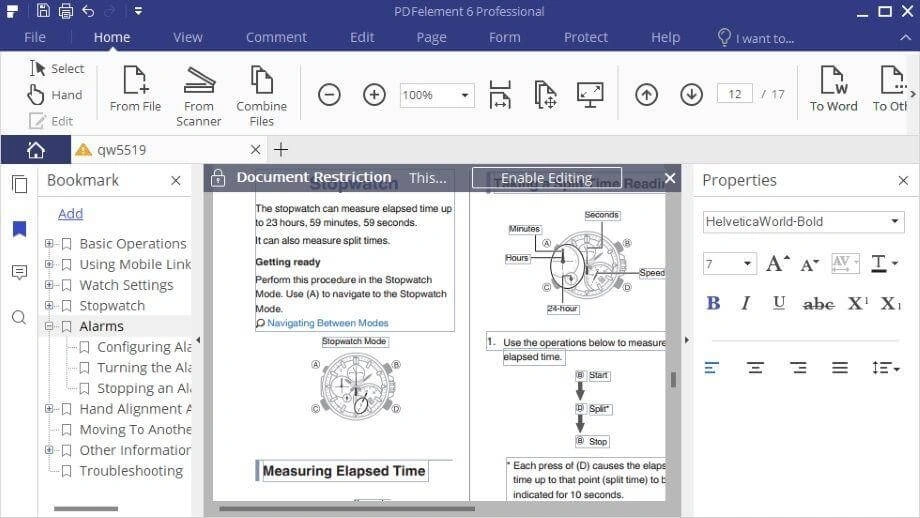Open the Help tab
This screenshot has width=920, height=518.
(665, 38)
